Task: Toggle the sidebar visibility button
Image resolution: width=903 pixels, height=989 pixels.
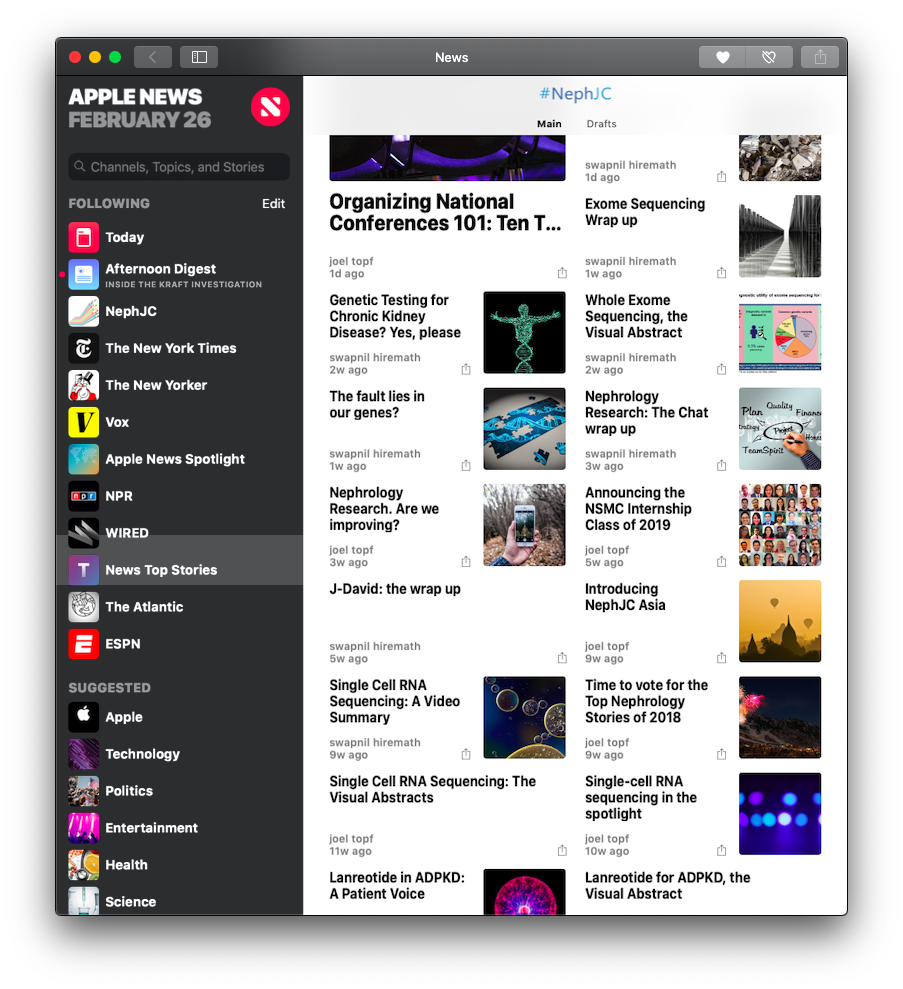Action: (x=199, y=57)
